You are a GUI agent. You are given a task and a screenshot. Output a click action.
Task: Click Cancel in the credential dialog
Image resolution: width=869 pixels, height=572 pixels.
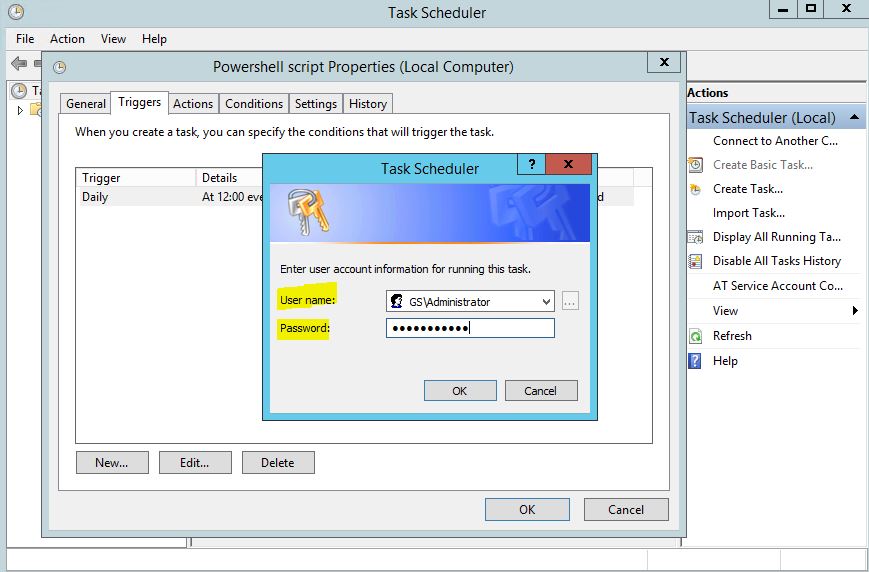[x=541, y=391]
